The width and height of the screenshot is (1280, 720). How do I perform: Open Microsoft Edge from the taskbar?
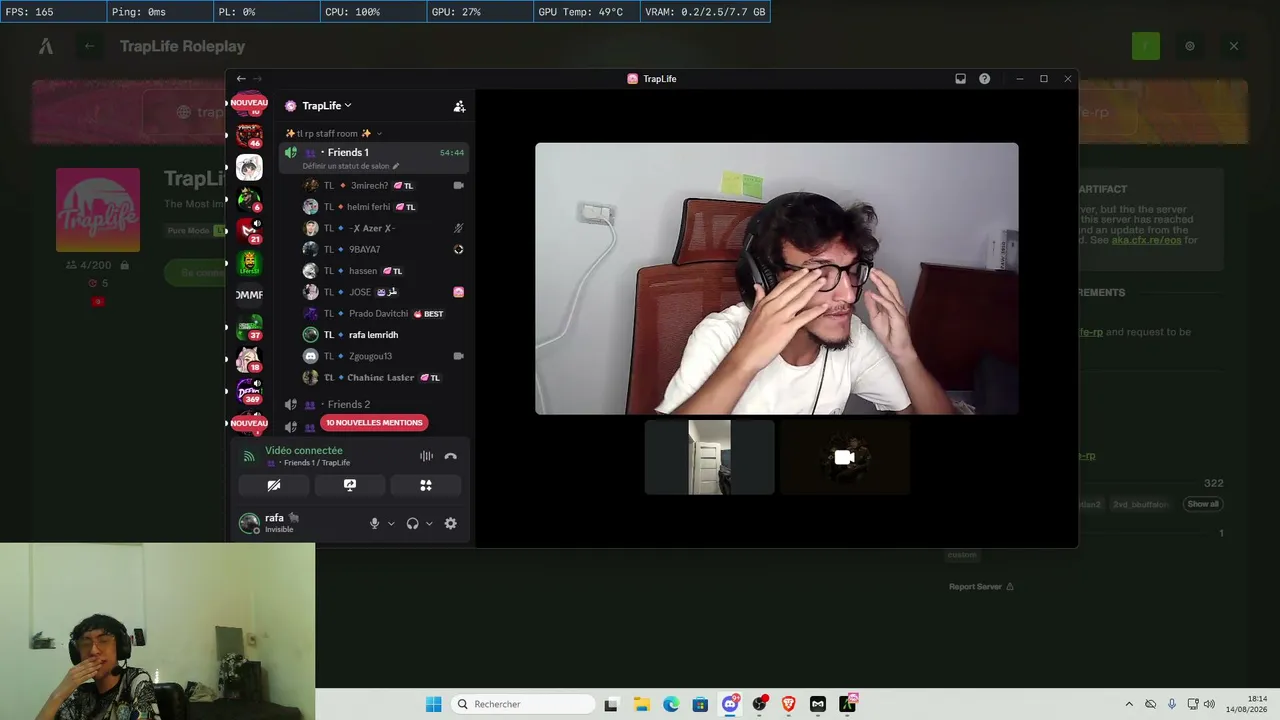(671, 704)
